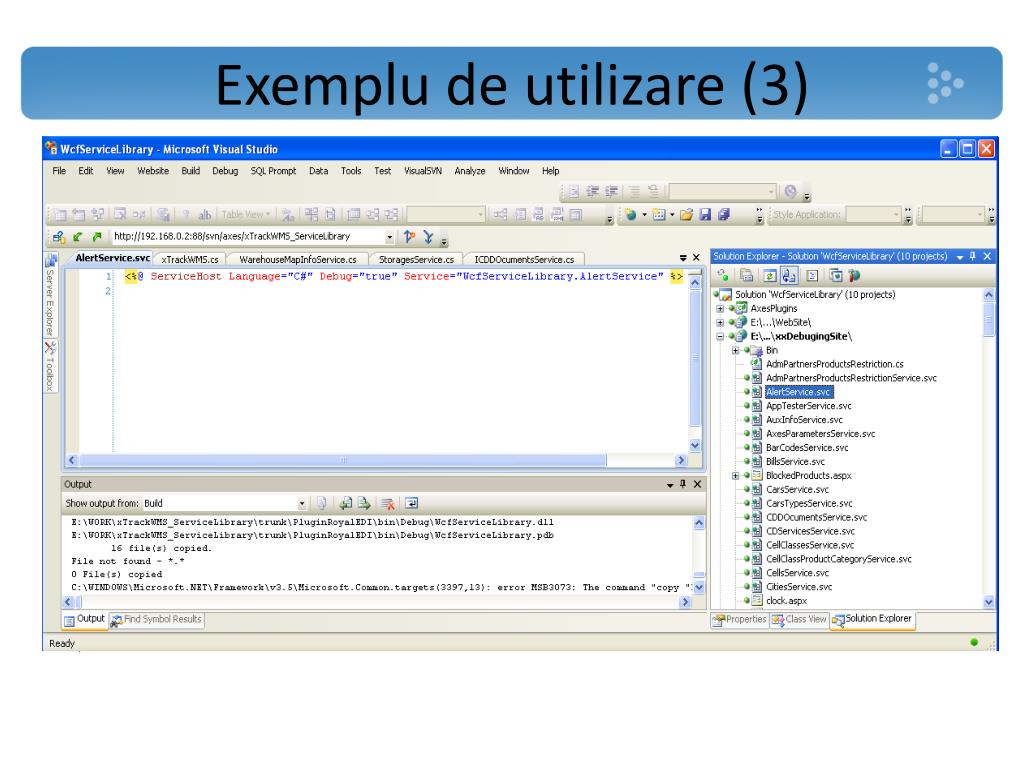Click the New Web Site toolbar icon
1024x768 pixels.
pyautogui.click(x=630, y=215)
